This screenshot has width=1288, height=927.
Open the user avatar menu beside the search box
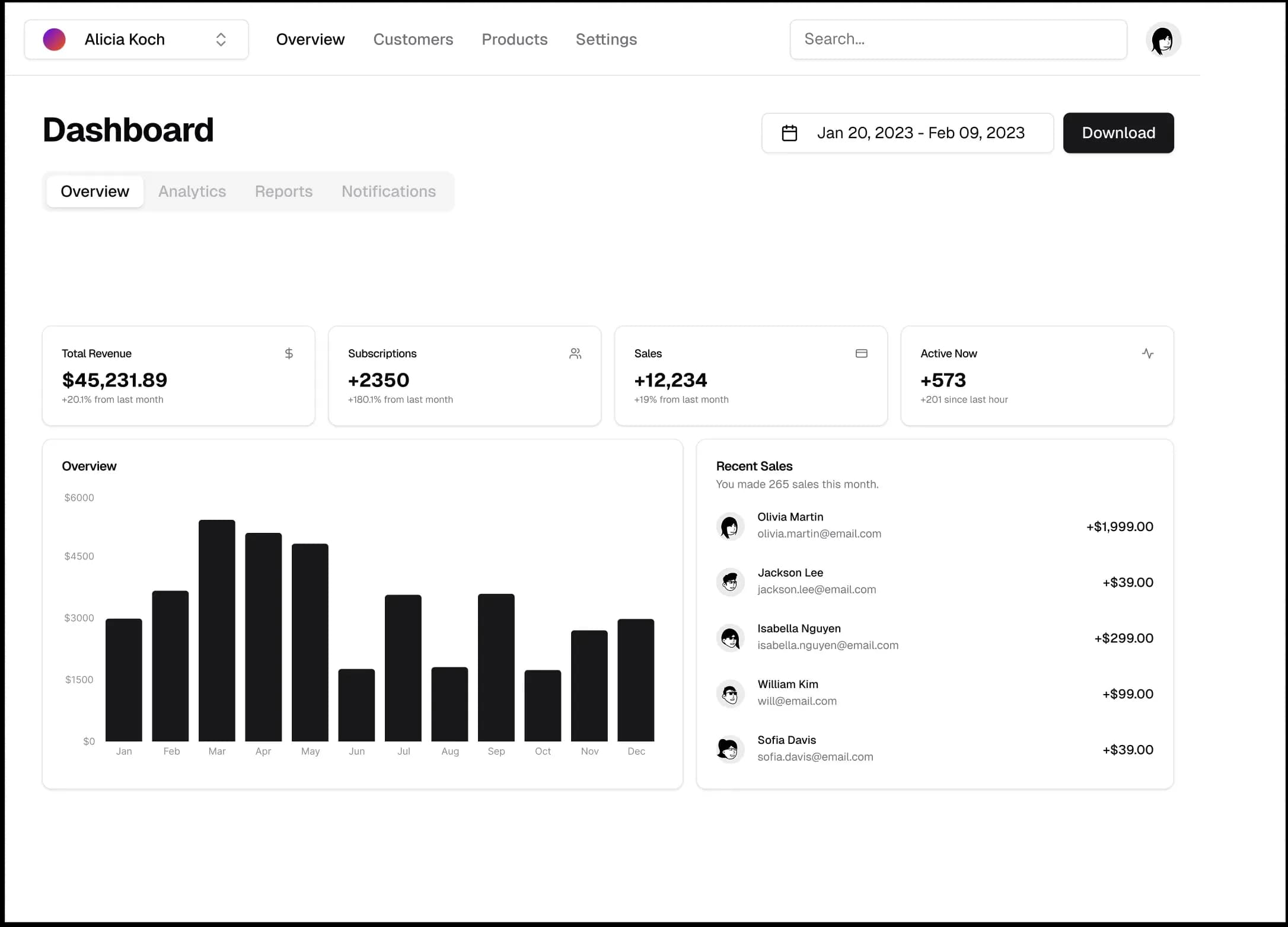[1163, 40]
